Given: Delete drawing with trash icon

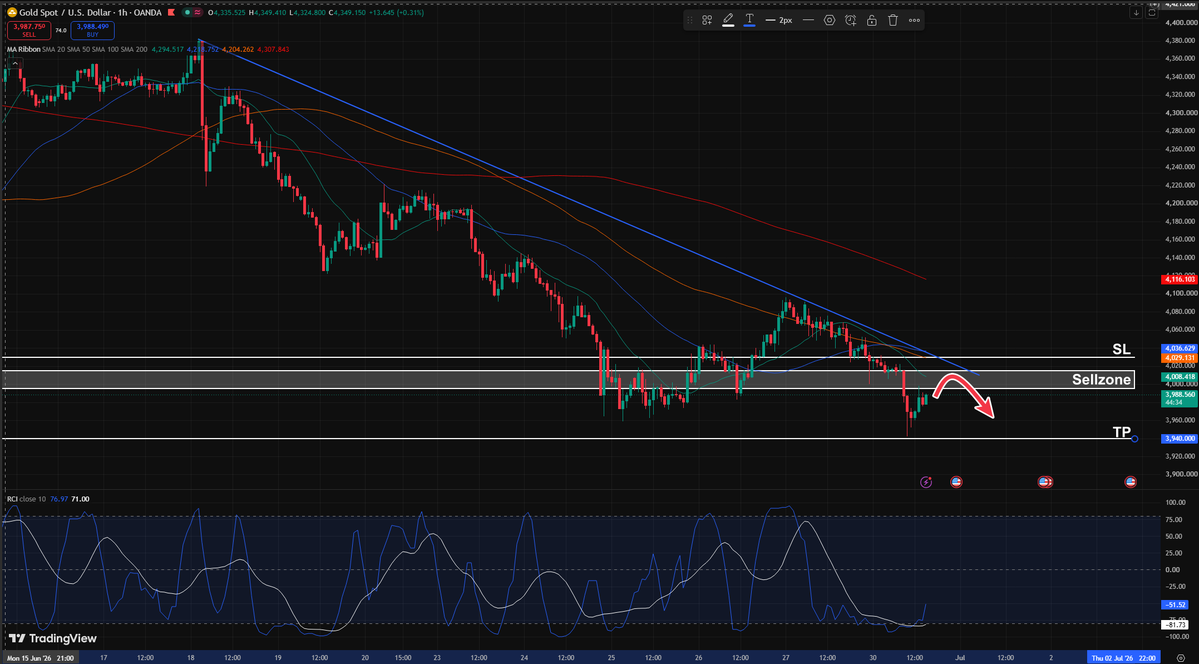Looking at the screenshot, I should [x=892, y=20].
